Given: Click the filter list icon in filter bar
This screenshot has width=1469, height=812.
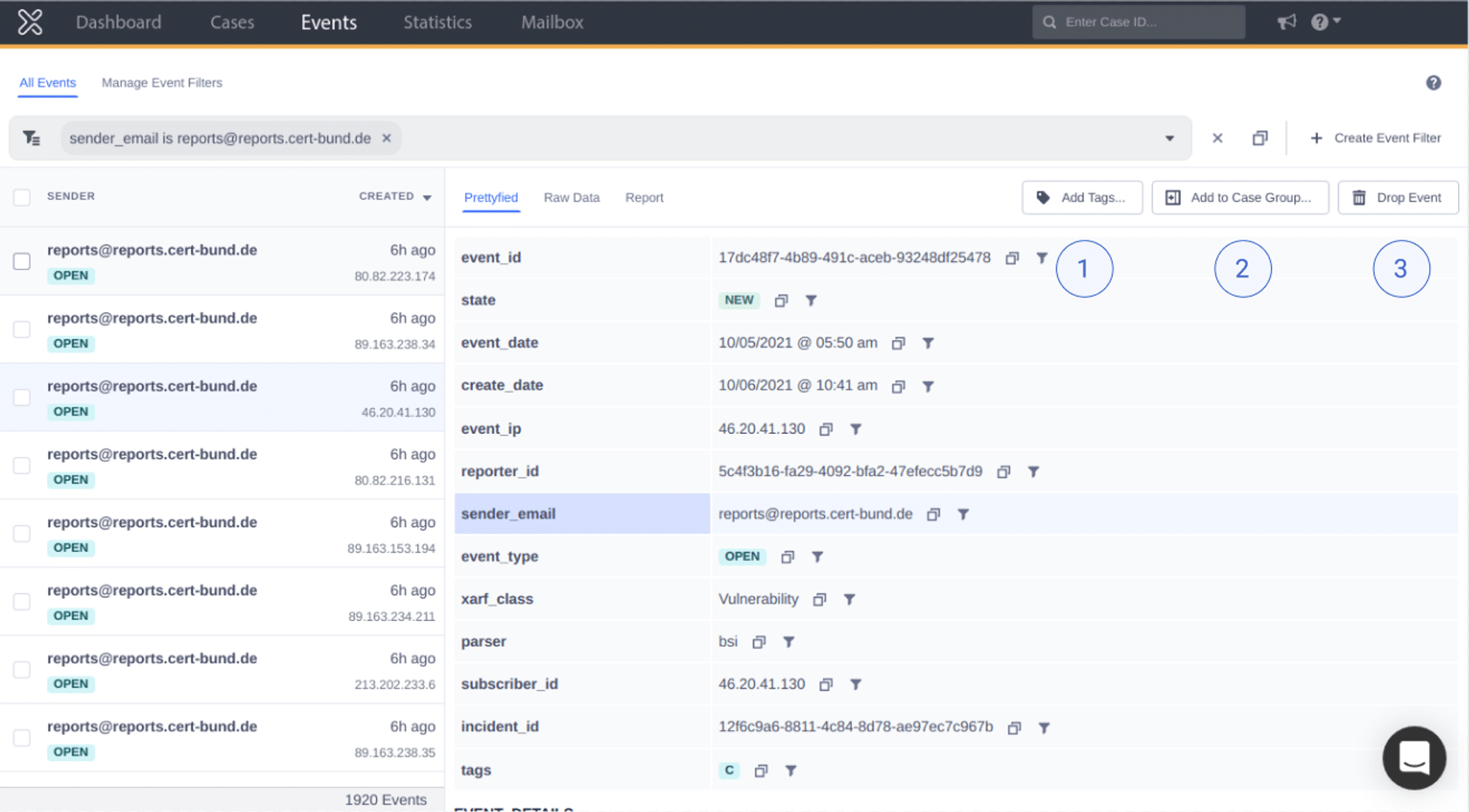Looking at the screenshot, I should pos(32,138).
